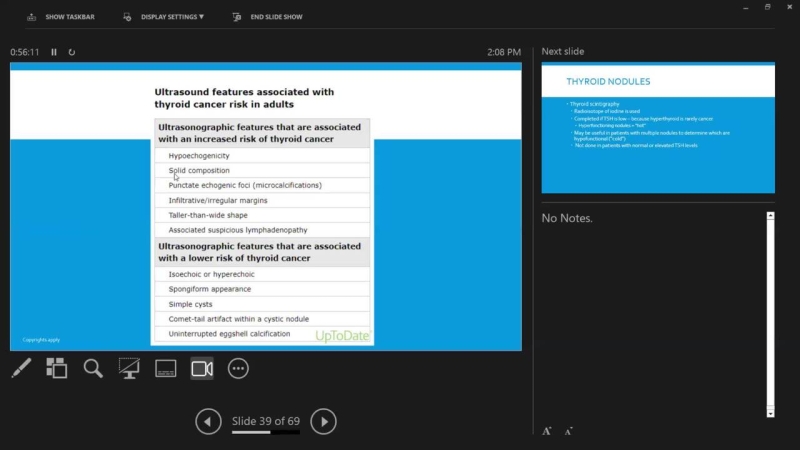
Task: Open more slide show options
Action: pos(238,369)
